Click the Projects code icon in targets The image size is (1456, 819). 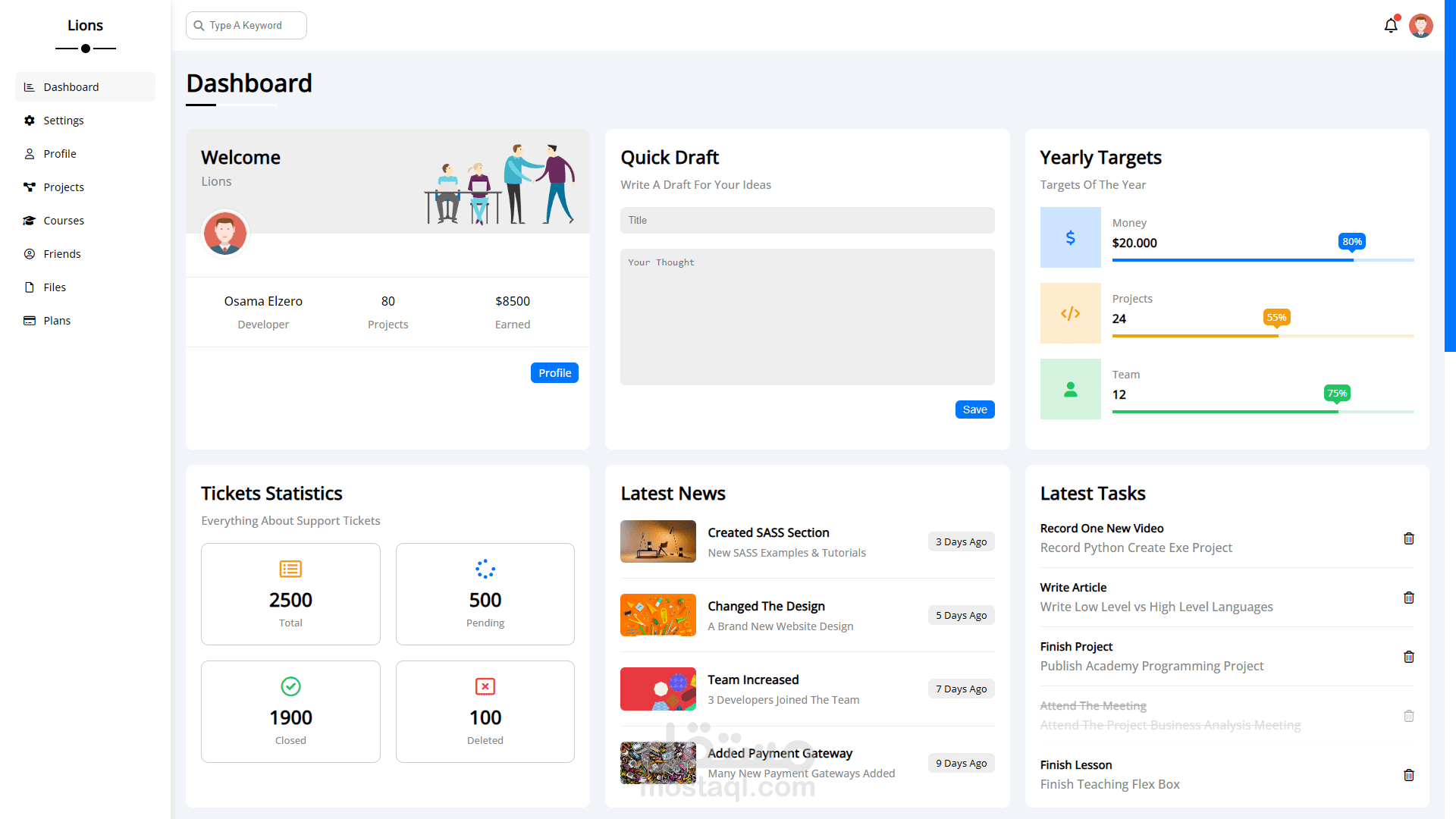[x=1070, y=313]
